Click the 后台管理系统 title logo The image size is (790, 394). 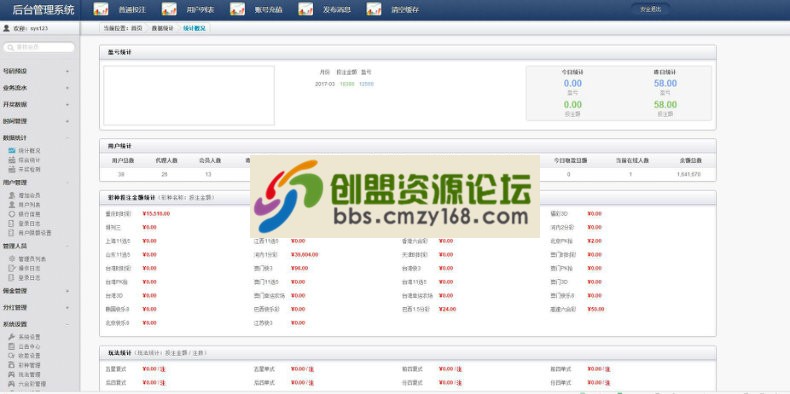[x=42, y=10]
